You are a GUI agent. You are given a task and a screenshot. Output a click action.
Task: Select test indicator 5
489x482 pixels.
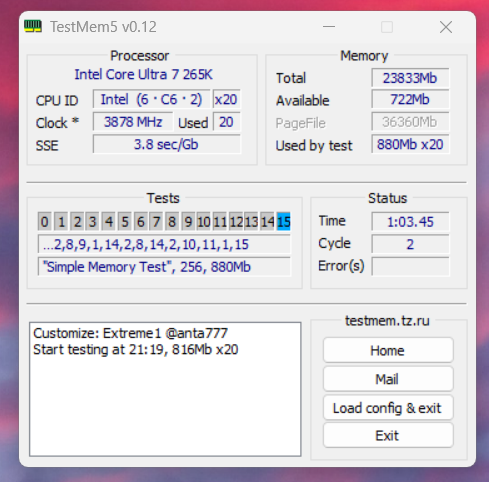point(125,222)
